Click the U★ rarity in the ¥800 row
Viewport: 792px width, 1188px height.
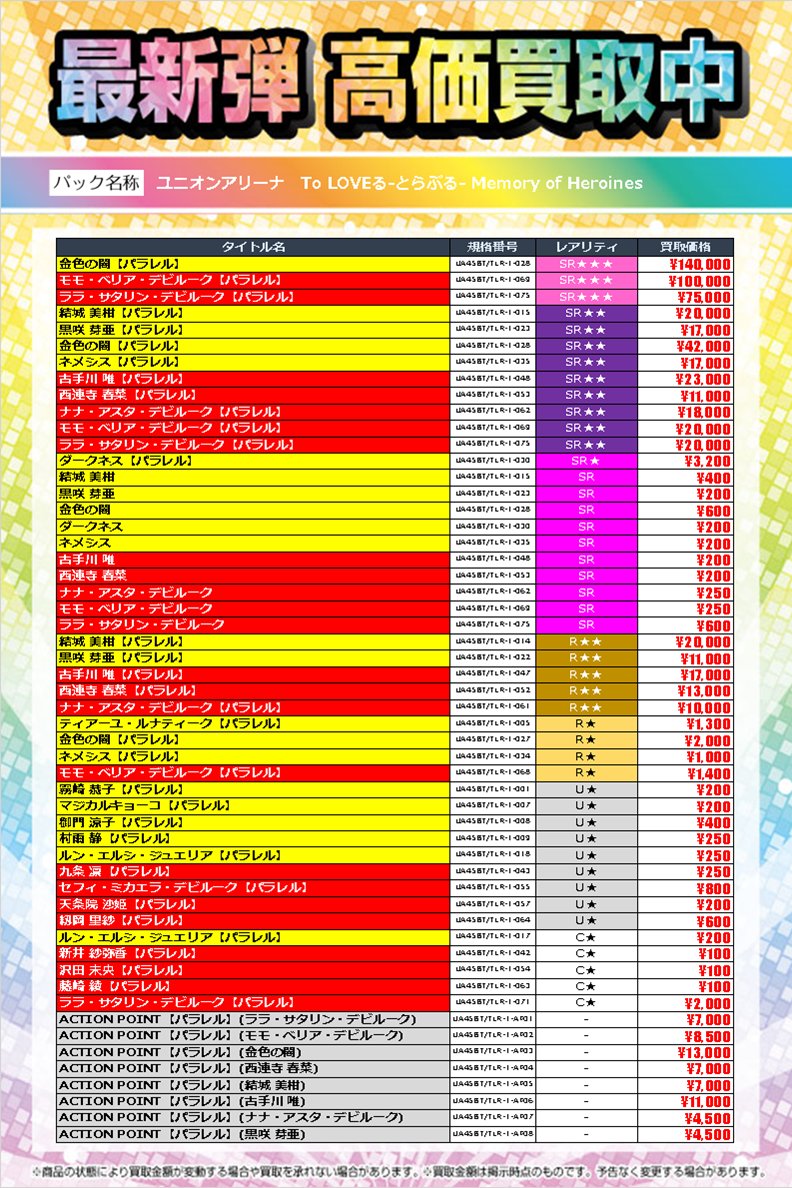coord(586,888)
